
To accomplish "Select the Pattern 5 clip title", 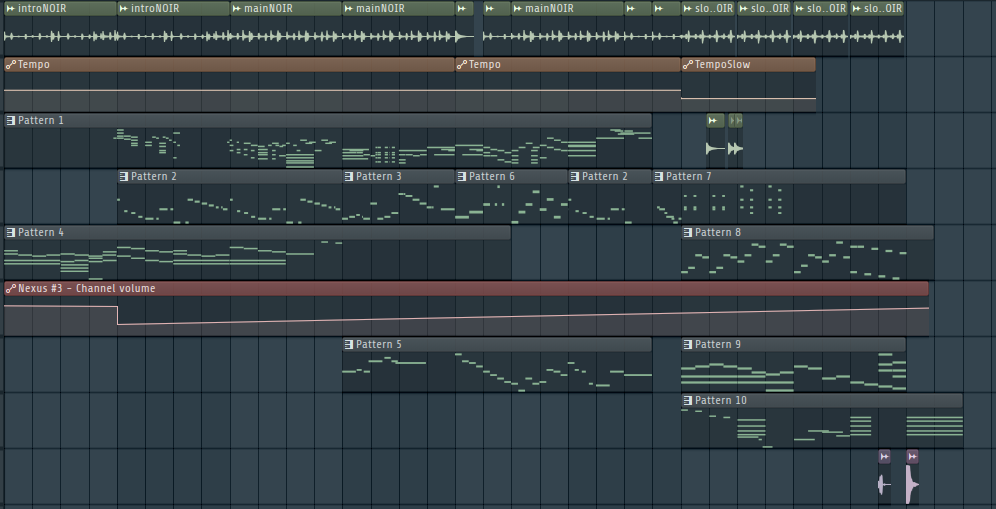I will point(379,344).
